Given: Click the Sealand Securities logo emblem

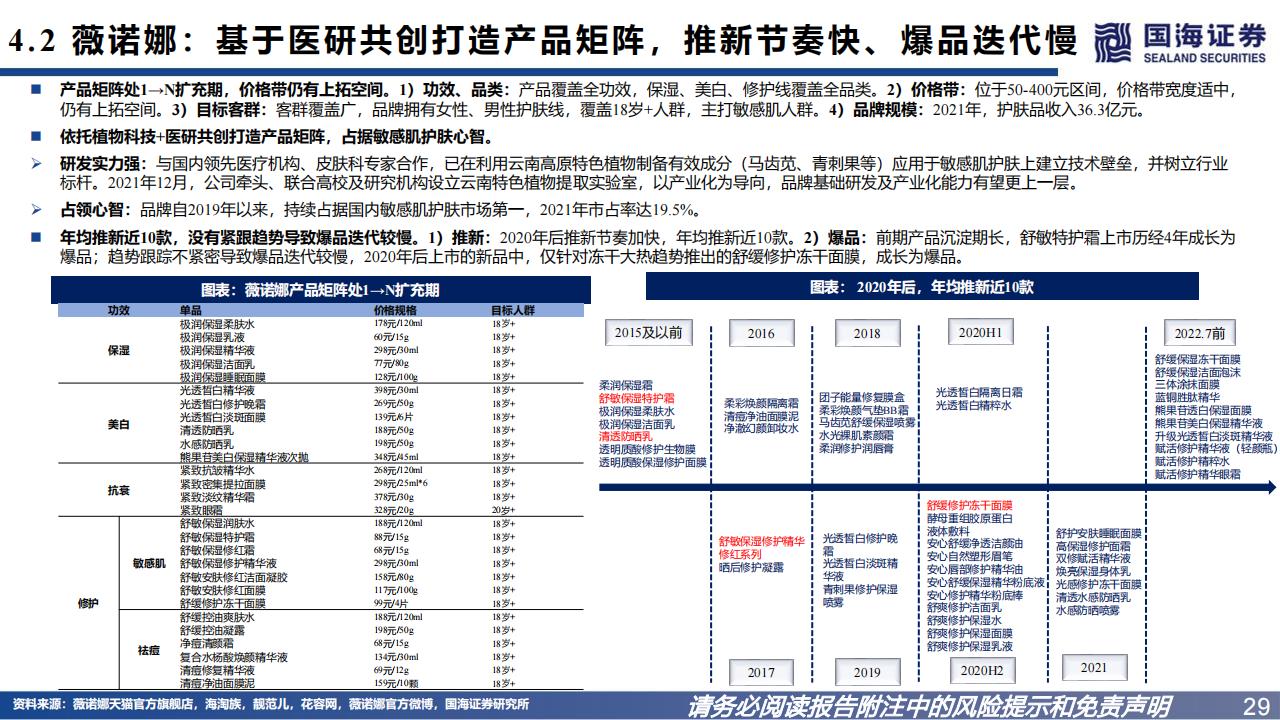Looking at the screenshot, I should pyautogui.click(x=1114, y=42).
